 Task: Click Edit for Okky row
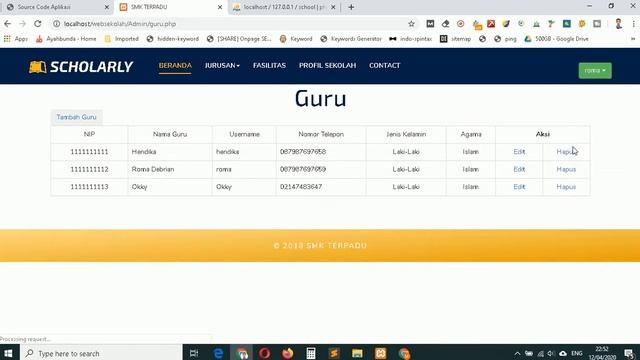point(519,187)
